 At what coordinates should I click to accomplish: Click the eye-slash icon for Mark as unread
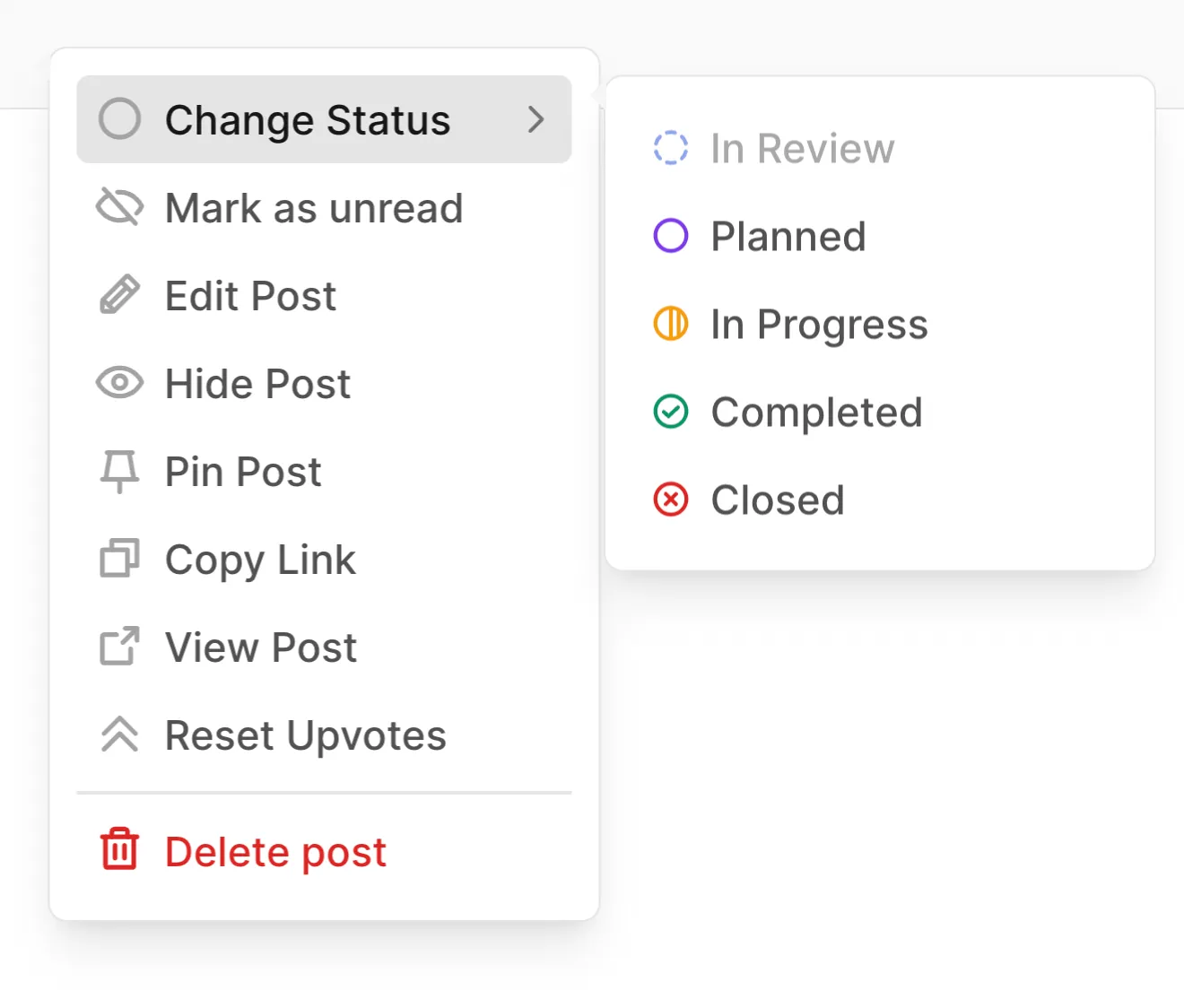[118, 206]
